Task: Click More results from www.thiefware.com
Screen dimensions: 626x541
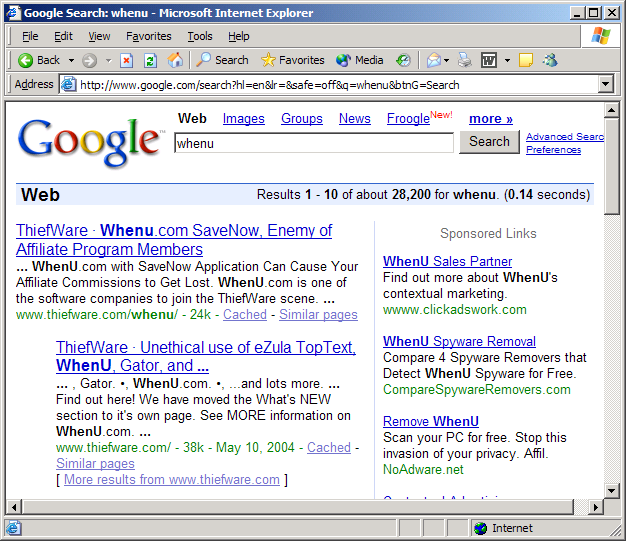Action: [x=172, y=480]
